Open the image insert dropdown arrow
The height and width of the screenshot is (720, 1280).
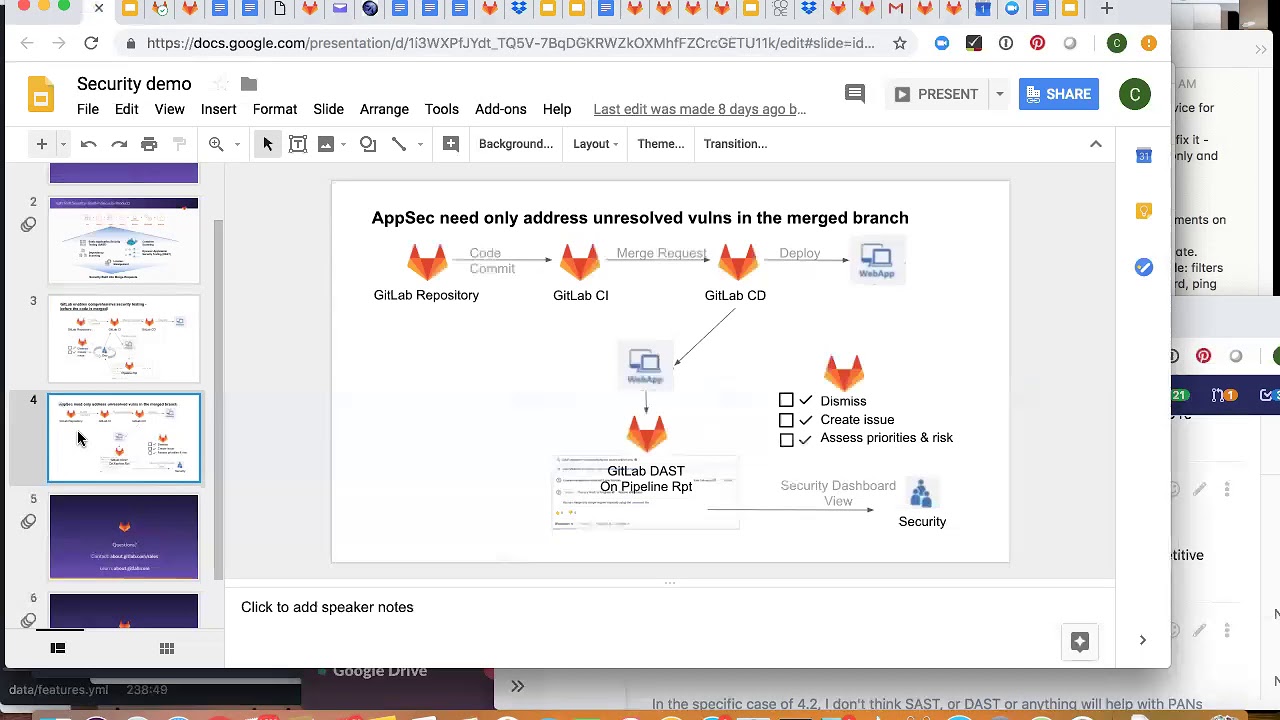tap(343, 144)
